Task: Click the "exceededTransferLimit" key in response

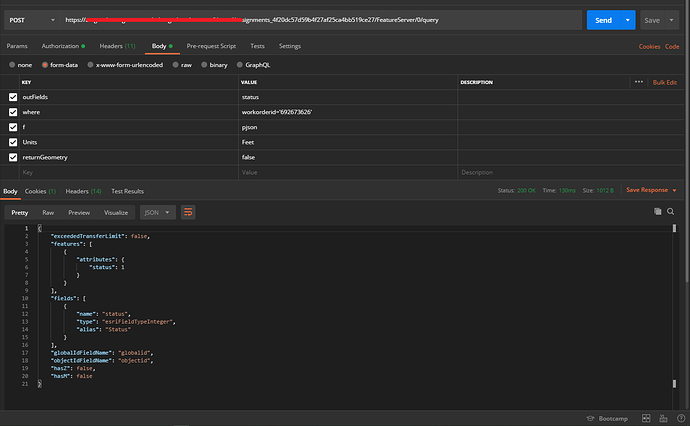Action: coord(88,236)
